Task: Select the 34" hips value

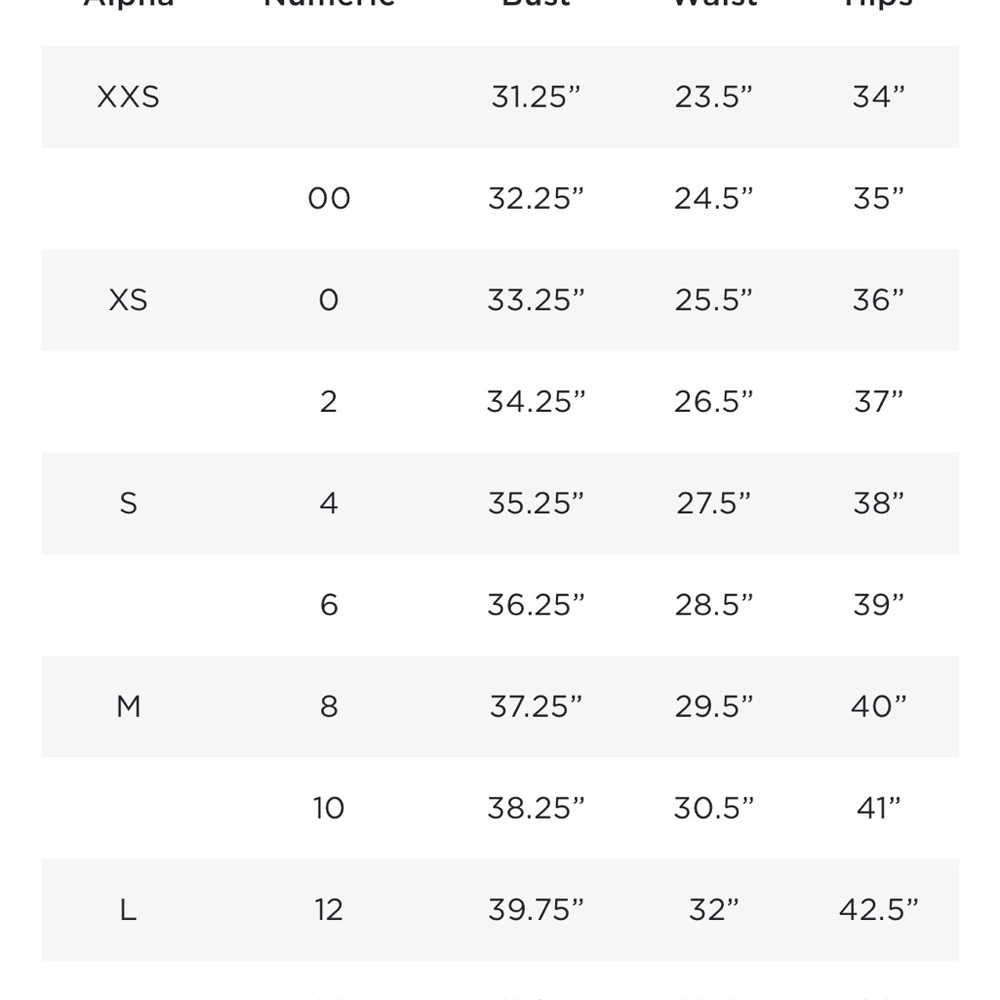Action: [x=879, y=97]
